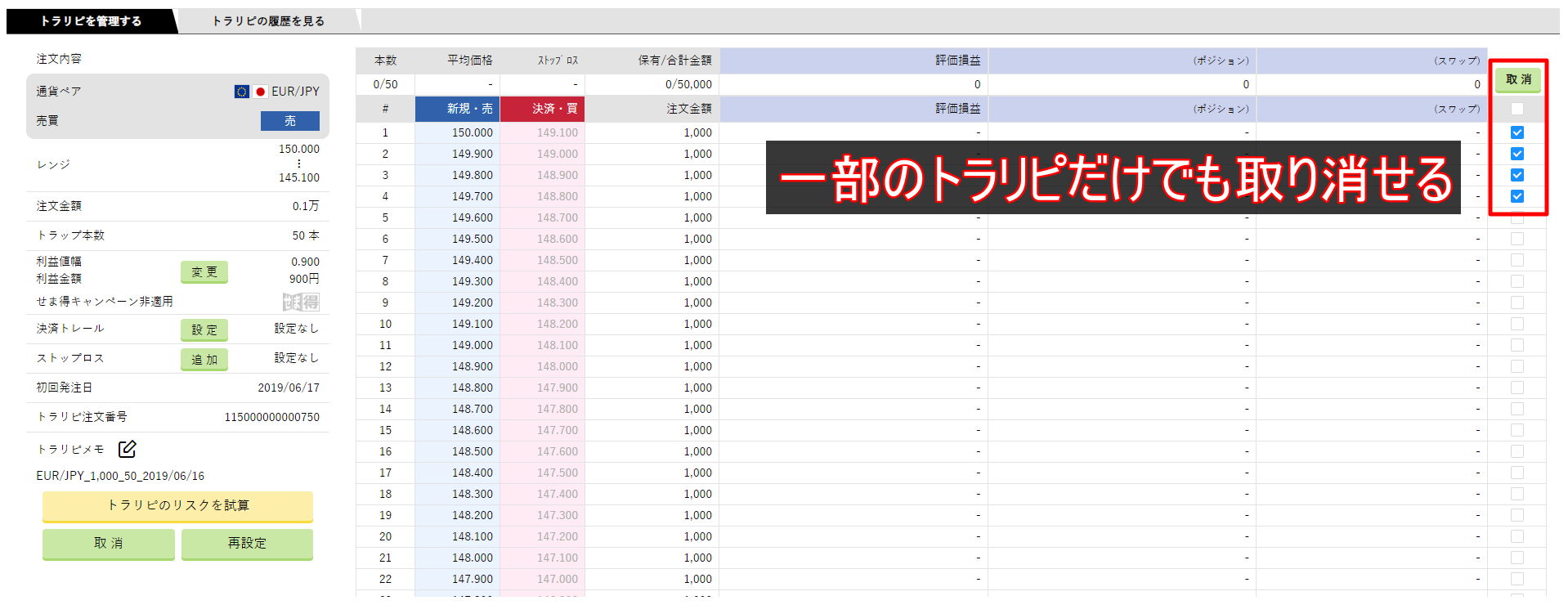
Task: Toggle the select-all checkbox in table header
Action: [1517, 109]
